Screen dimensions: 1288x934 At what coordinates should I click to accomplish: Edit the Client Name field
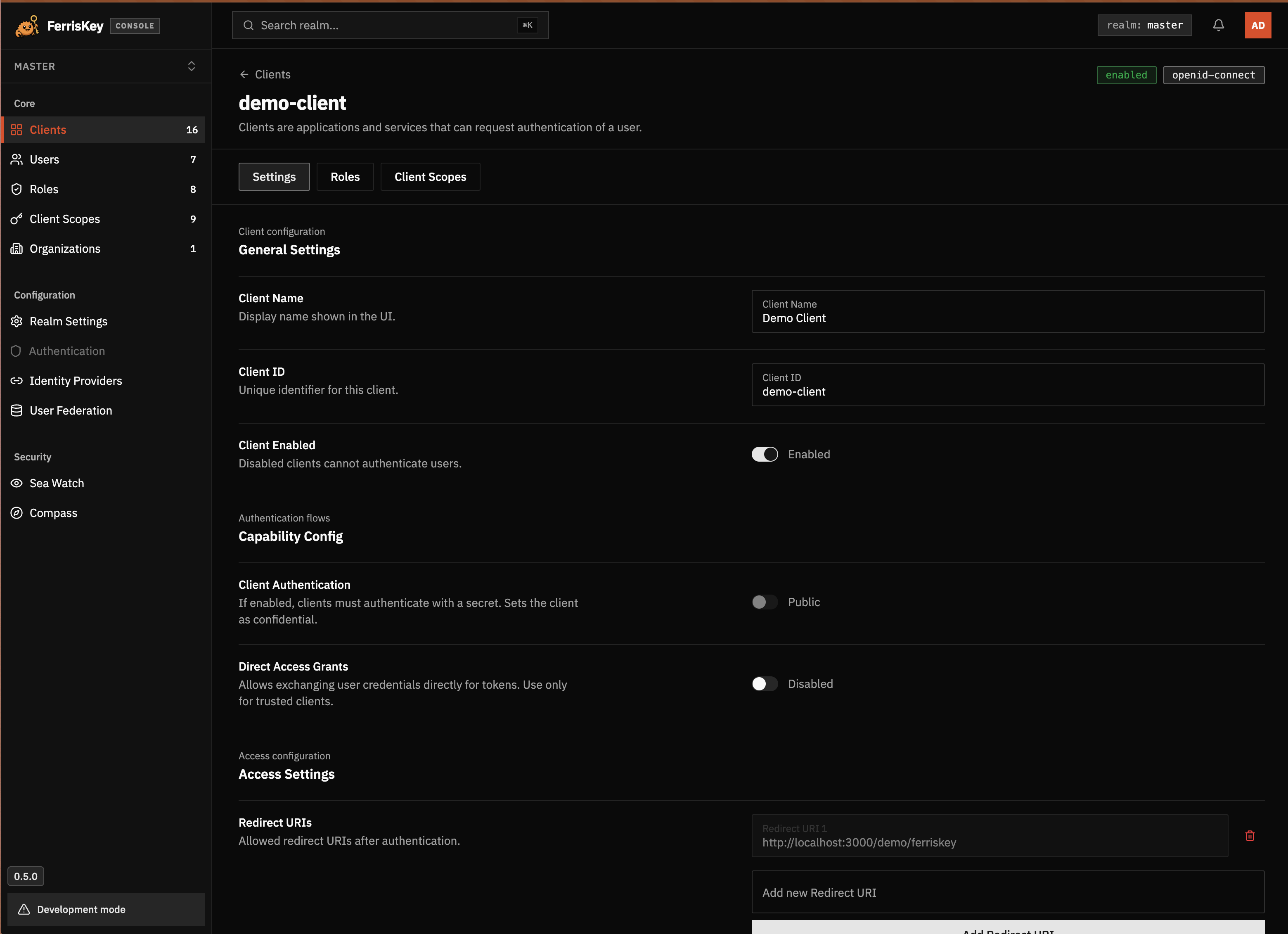pyautogui.click(x=1007, y=311)
